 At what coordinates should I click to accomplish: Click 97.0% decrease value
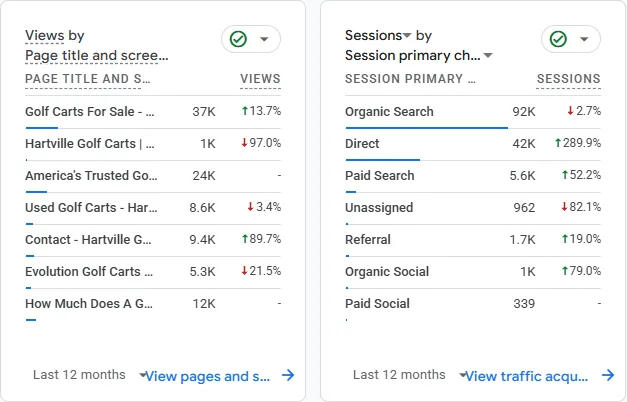[261, 143]
